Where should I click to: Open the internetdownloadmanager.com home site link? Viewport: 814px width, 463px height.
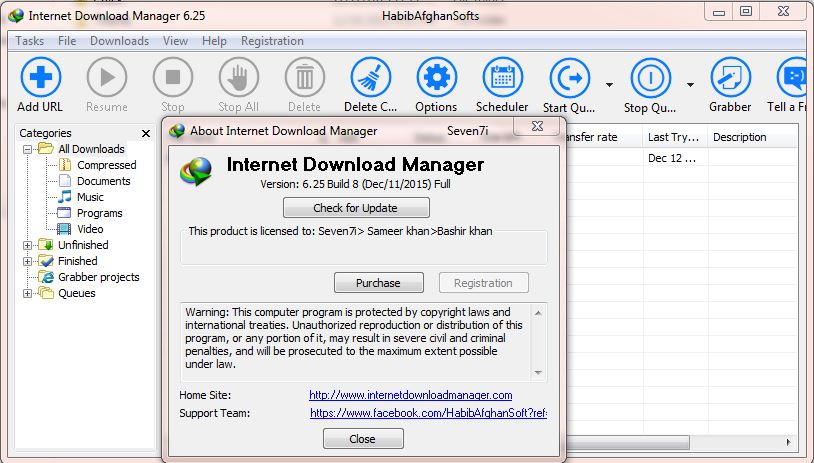pyautogui.click(x=411, y=396)
